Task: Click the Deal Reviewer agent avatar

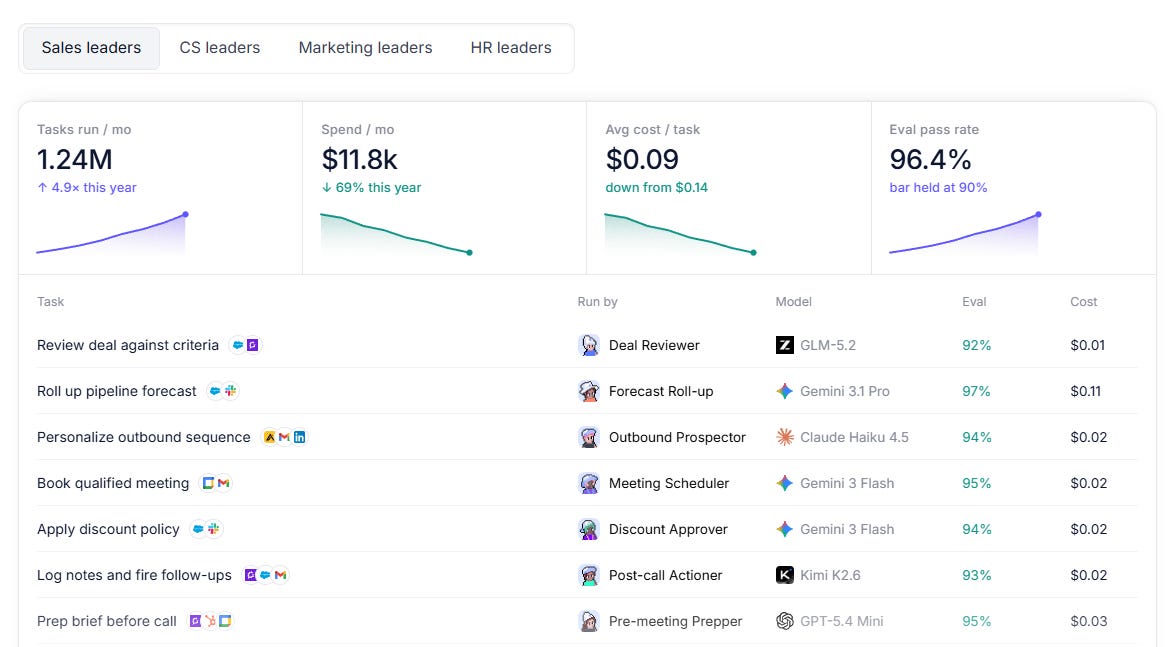Action: point(589,345)
